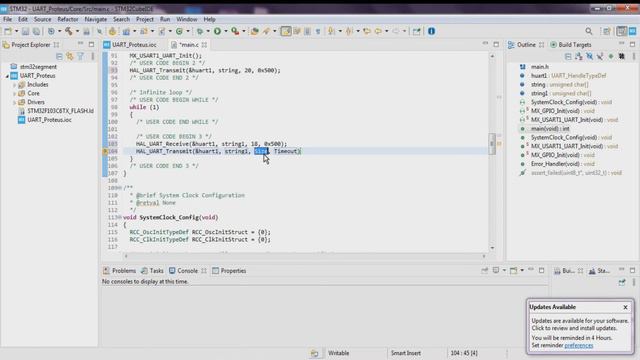This screenshot has height=360, width=640.
Task: Open the File menu
Action: [7, 19]
